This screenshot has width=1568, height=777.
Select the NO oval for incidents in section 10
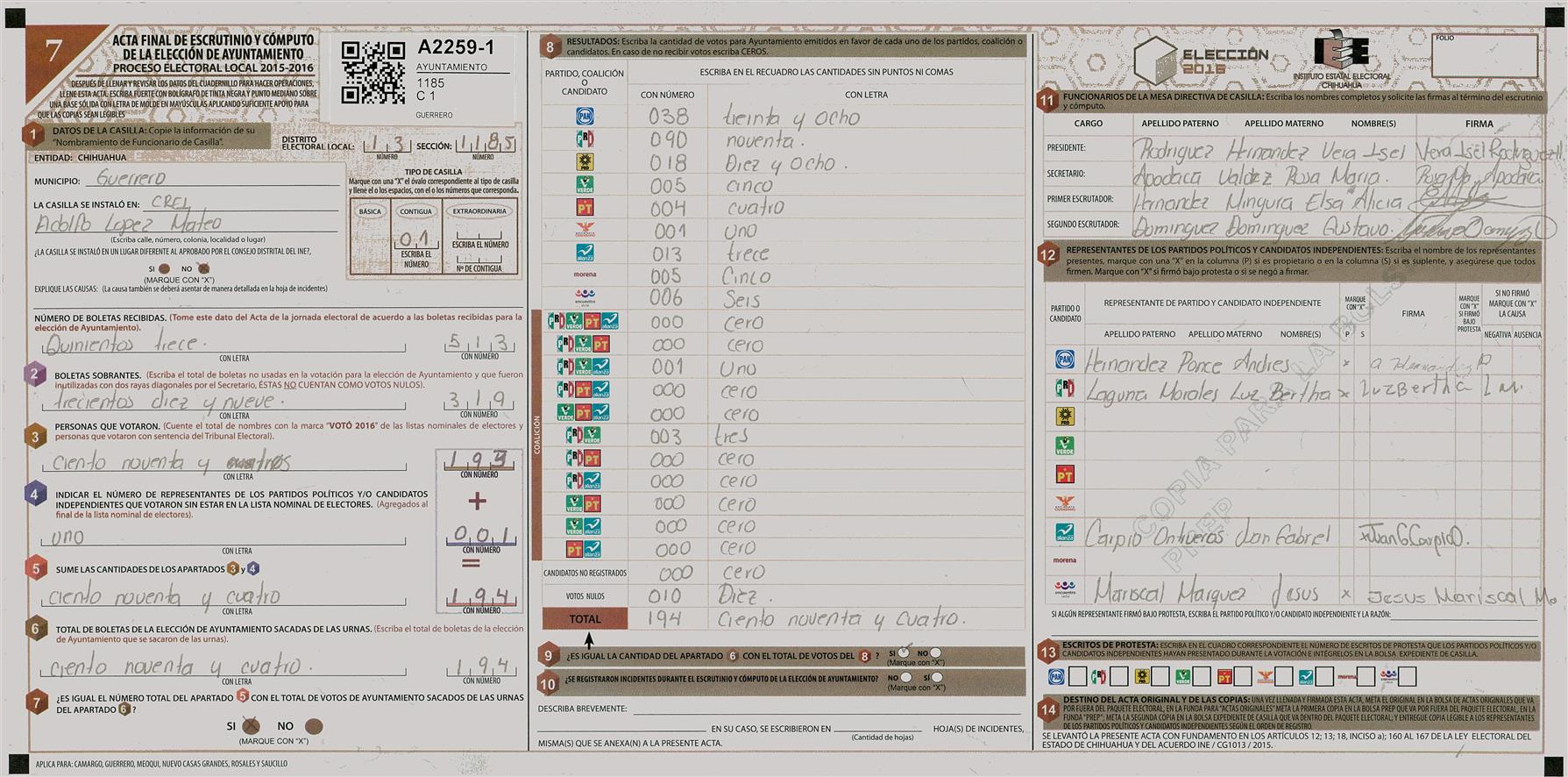tap(905, 678)
